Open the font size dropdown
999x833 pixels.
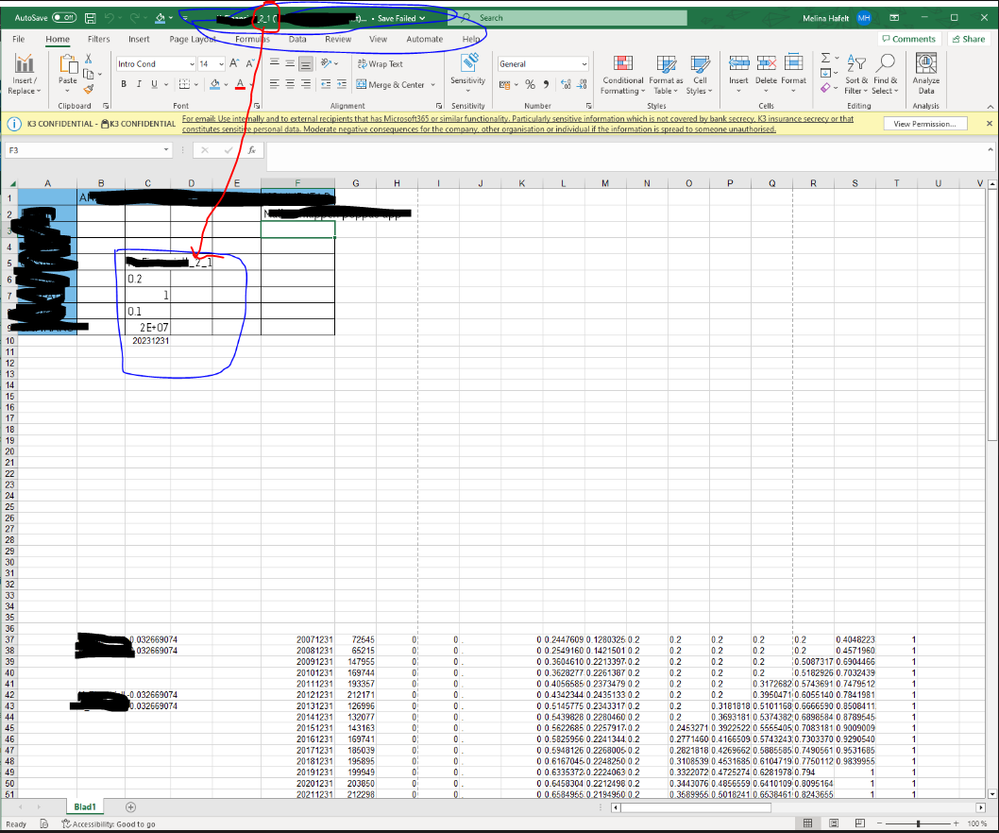point(221,64)
